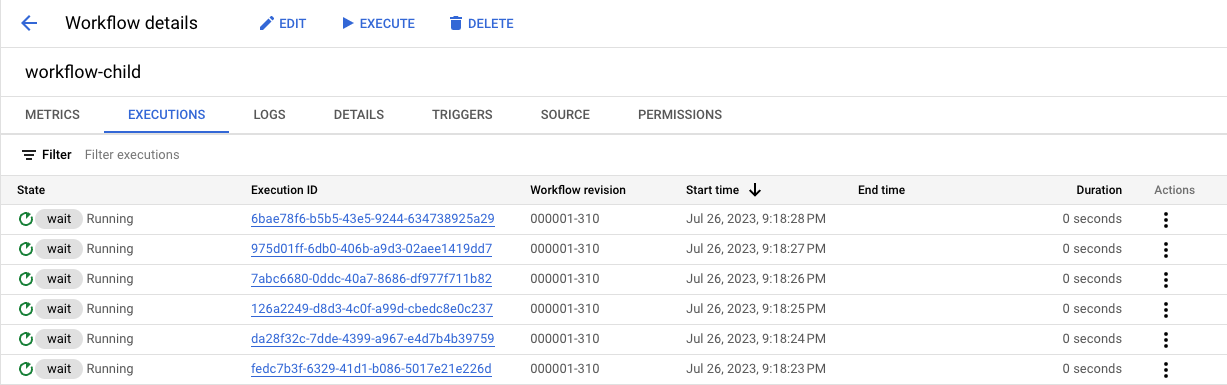Click running status icon for execution da28f32c
The height and width of the screenshot is (385, 1227).
point(25,339)
